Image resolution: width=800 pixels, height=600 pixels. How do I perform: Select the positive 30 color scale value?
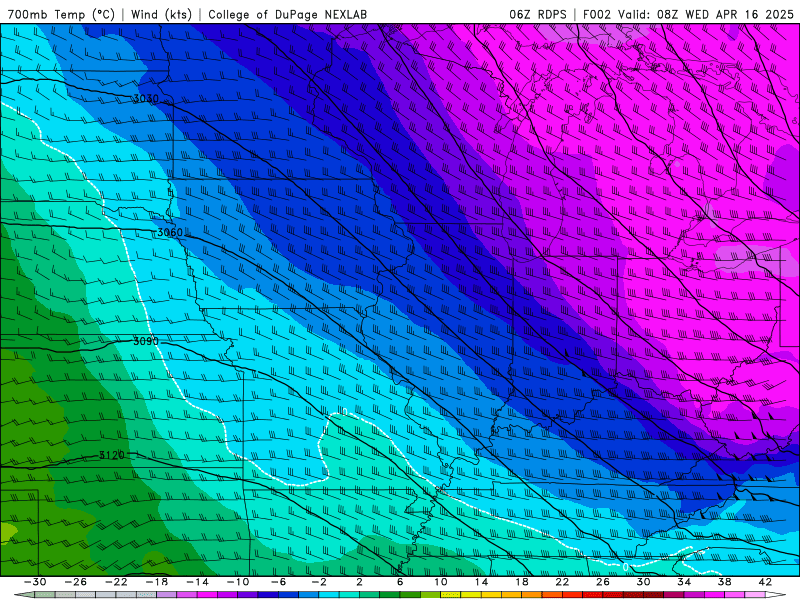(x=643, y=582)
